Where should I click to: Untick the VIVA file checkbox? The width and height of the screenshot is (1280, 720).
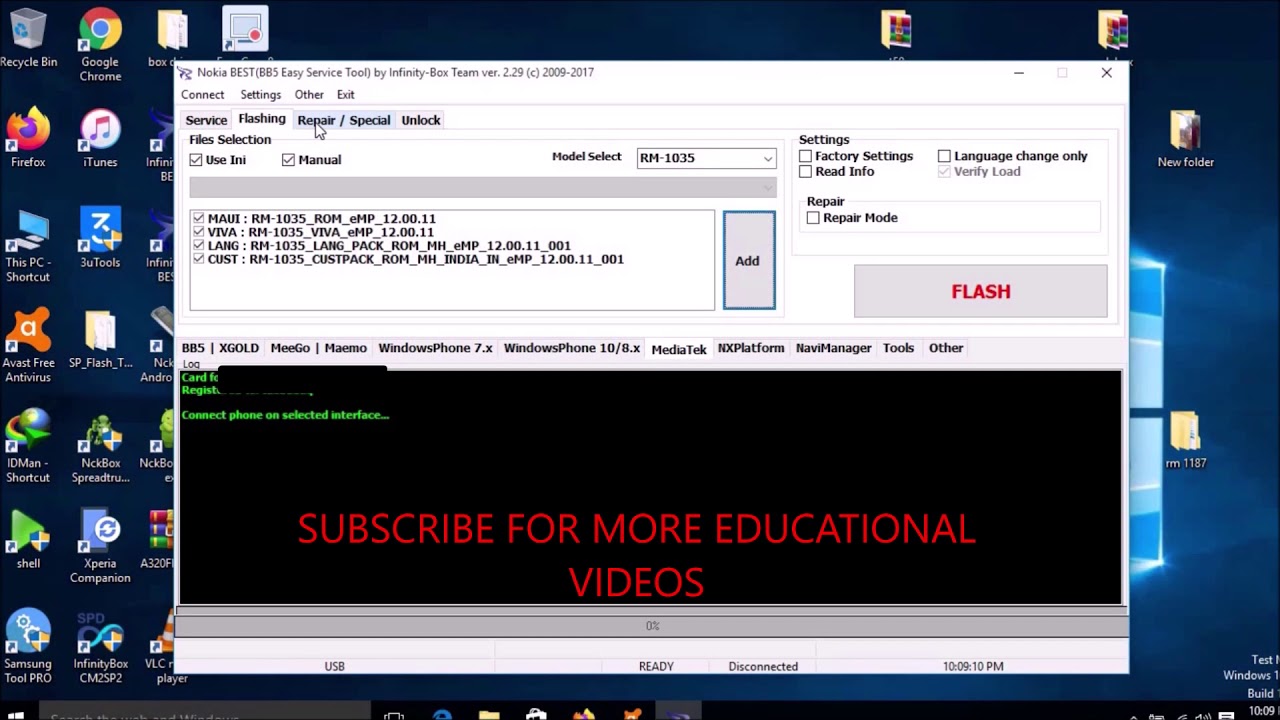[198, 232]
